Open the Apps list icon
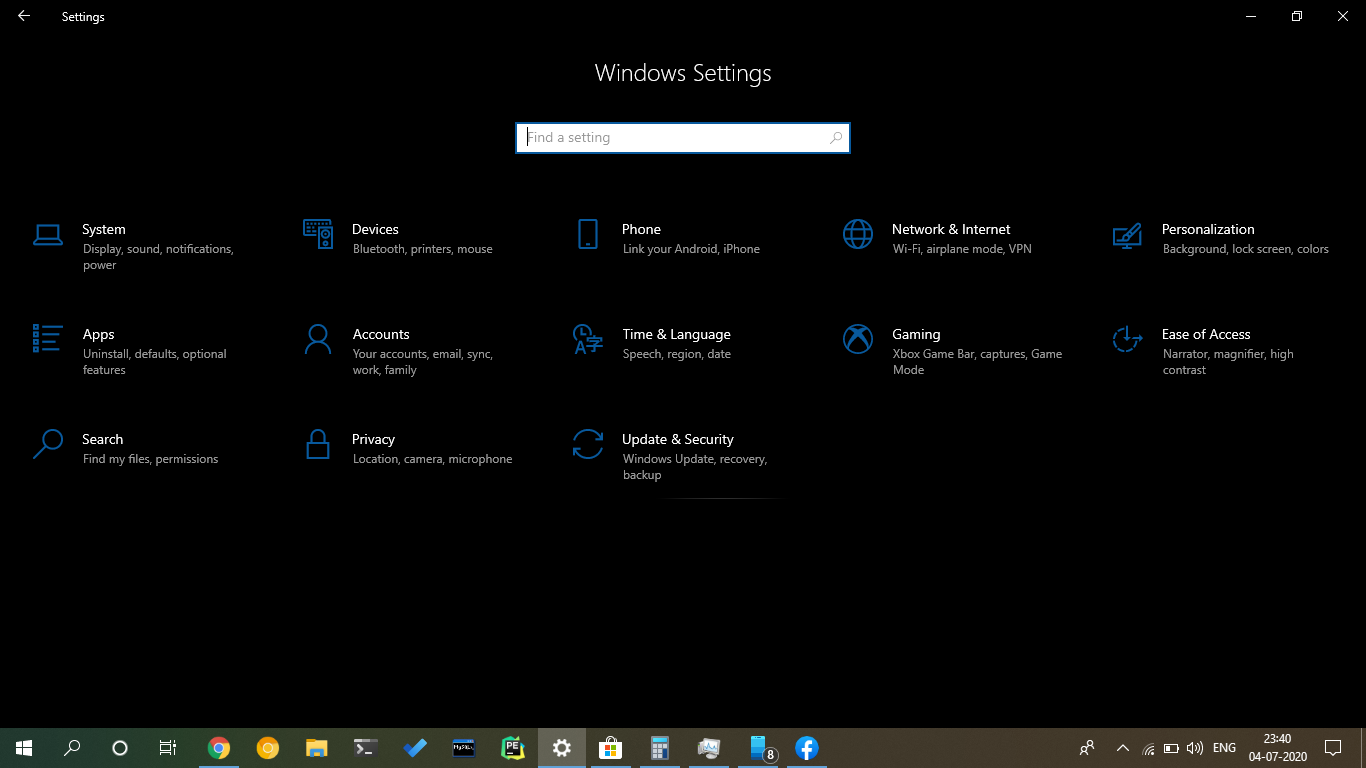The image size is (1366, 768). pos(48,338)
